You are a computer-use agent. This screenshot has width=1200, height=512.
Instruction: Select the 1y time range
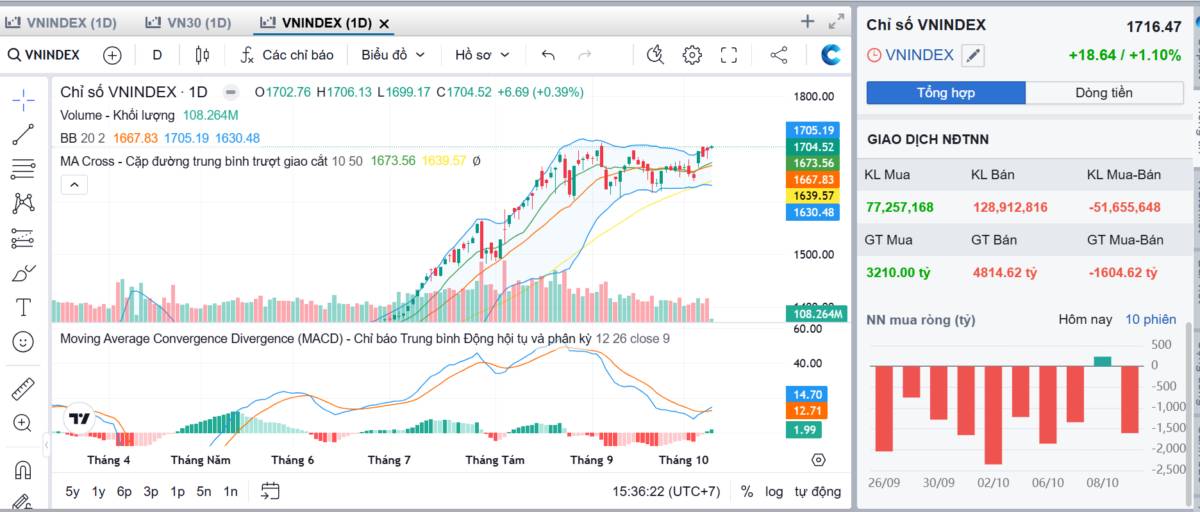pyautogui.click(x=98, y=491)
